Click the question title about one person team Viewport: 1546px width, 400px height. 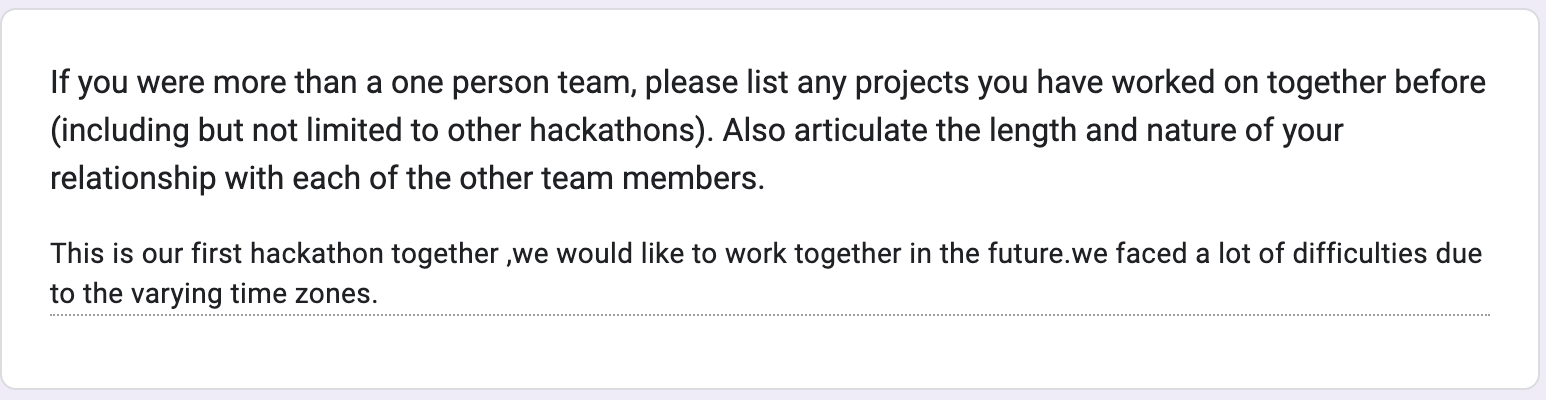[x=769, y=131]
